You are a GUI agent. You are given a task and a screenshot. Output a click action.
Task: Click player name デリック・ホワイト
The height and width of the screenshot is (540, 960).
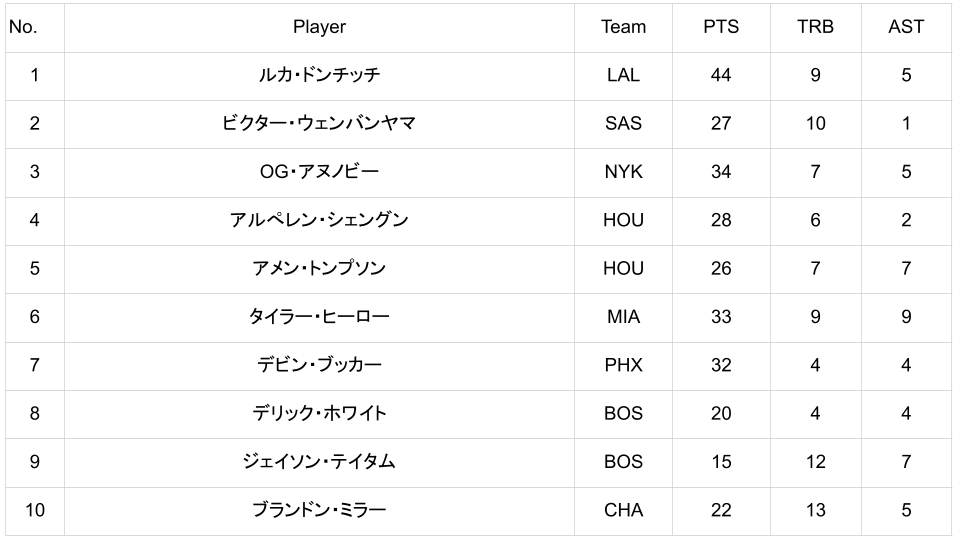(319, 413)
